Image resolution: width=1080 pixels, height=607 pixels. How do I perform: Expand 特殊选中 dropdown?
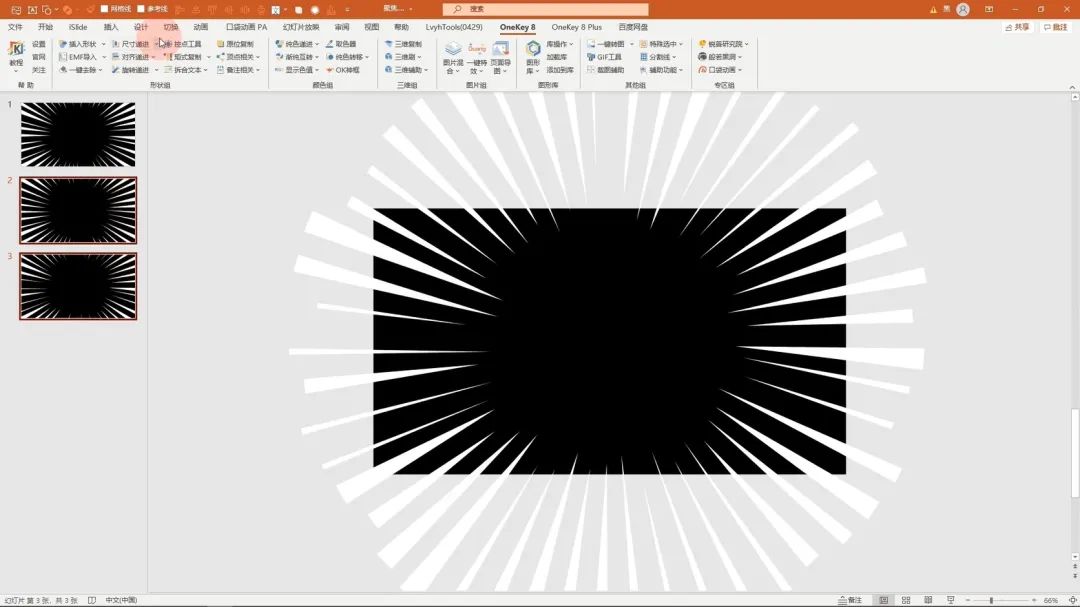pyautogui.click(x=681, y=44)
